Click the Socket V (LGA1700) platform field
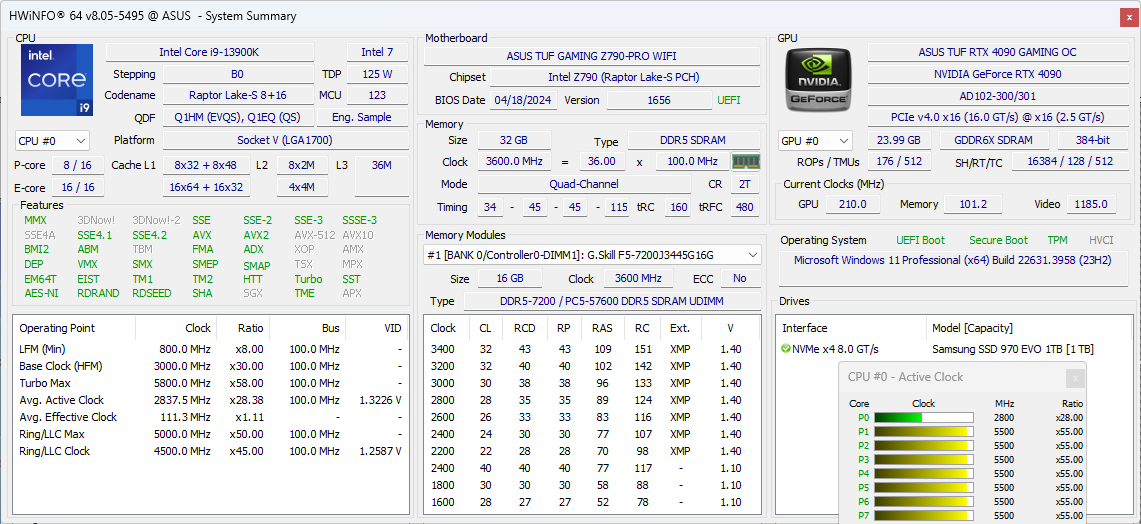 (285, 140)
